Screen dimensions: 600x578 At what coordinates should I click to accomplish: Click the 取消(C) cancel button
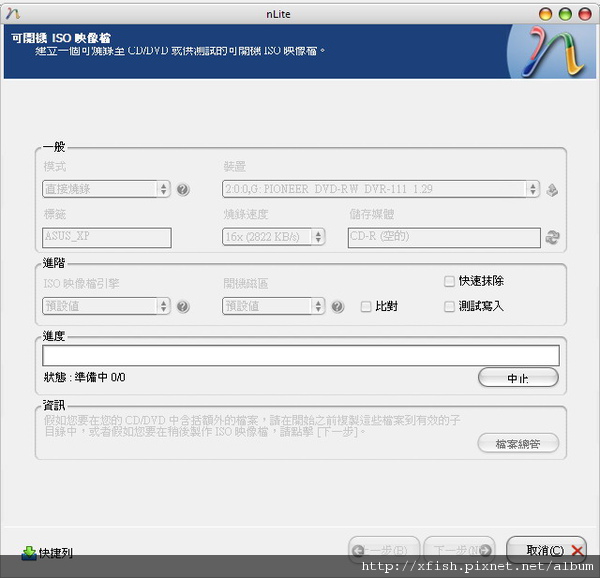546,550
